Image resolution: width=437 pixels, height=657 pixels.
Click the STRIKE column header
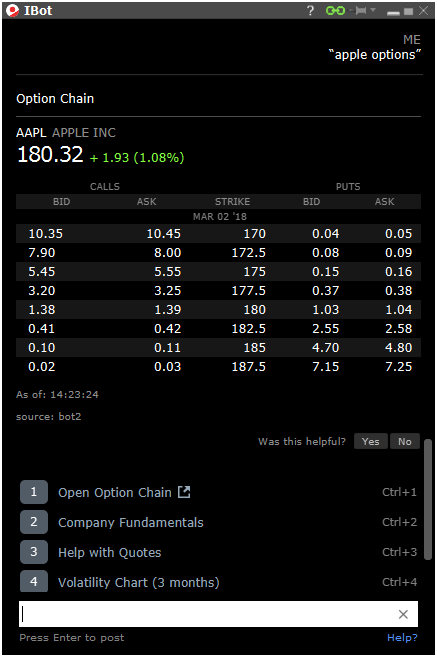coord(233,202)
